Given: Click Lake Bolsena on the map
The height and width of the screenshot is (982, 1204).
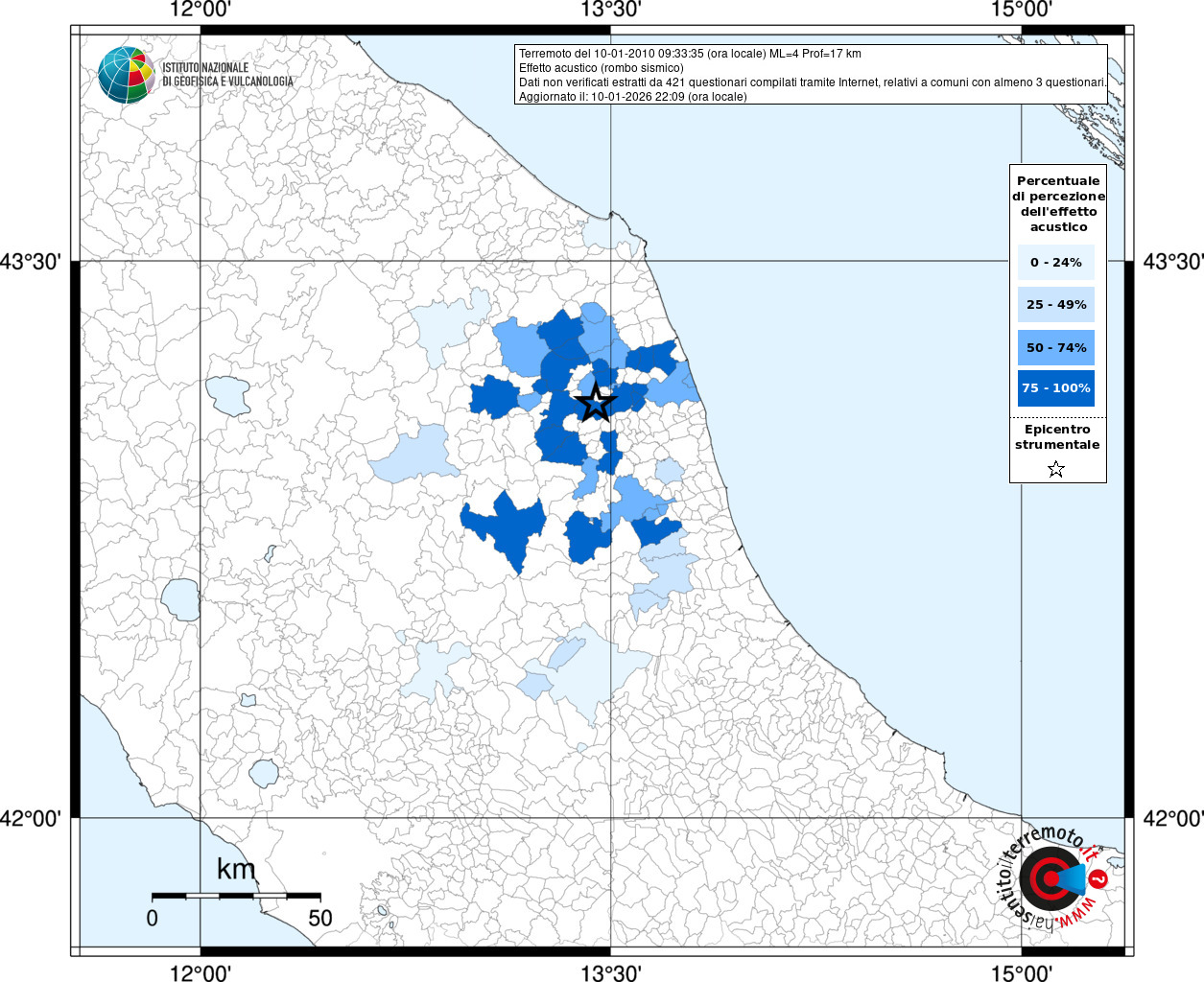Looking at the screenshot, I should pos(180,599).
